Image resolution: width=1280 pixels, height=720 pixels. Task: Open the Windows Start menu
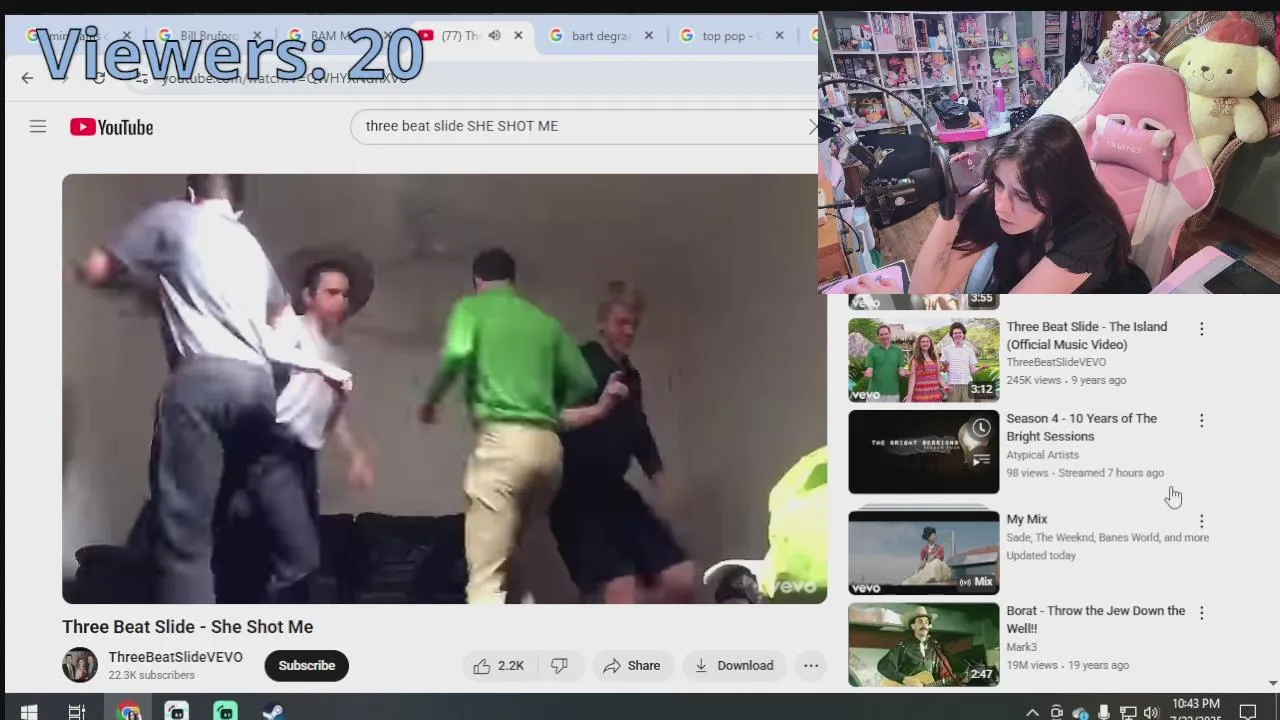click(28, 712)
